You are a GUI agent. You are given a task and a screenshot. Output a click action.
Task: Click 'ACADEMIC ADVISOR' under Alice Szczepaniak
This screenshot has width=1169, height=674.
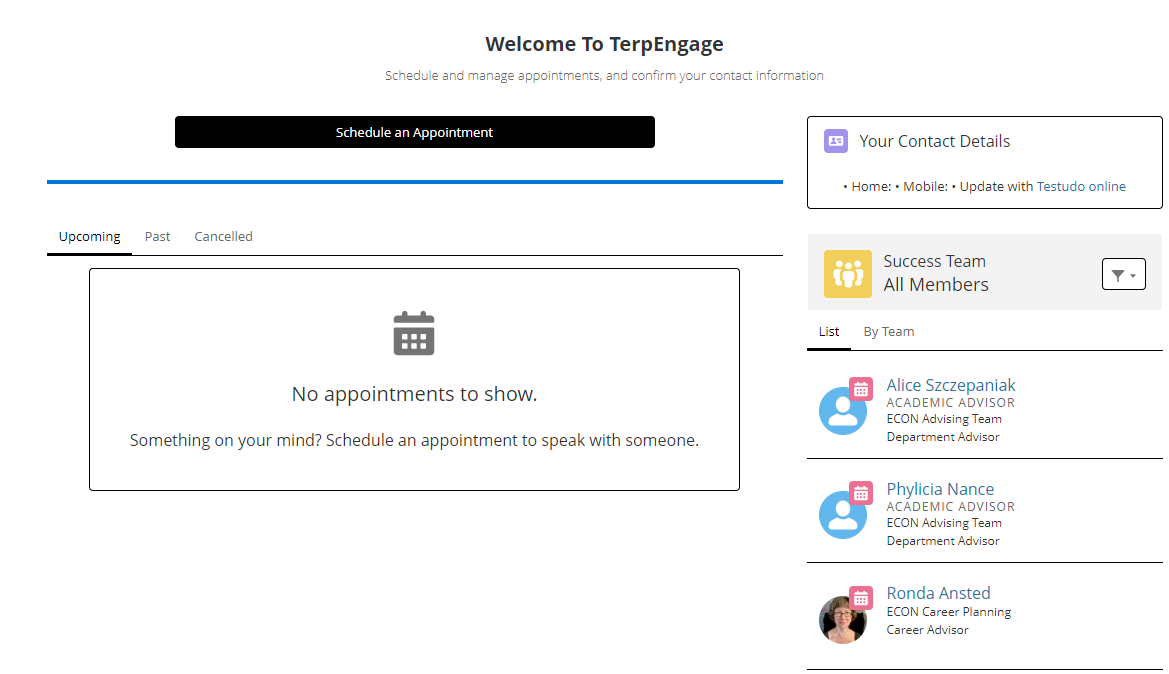951,403
